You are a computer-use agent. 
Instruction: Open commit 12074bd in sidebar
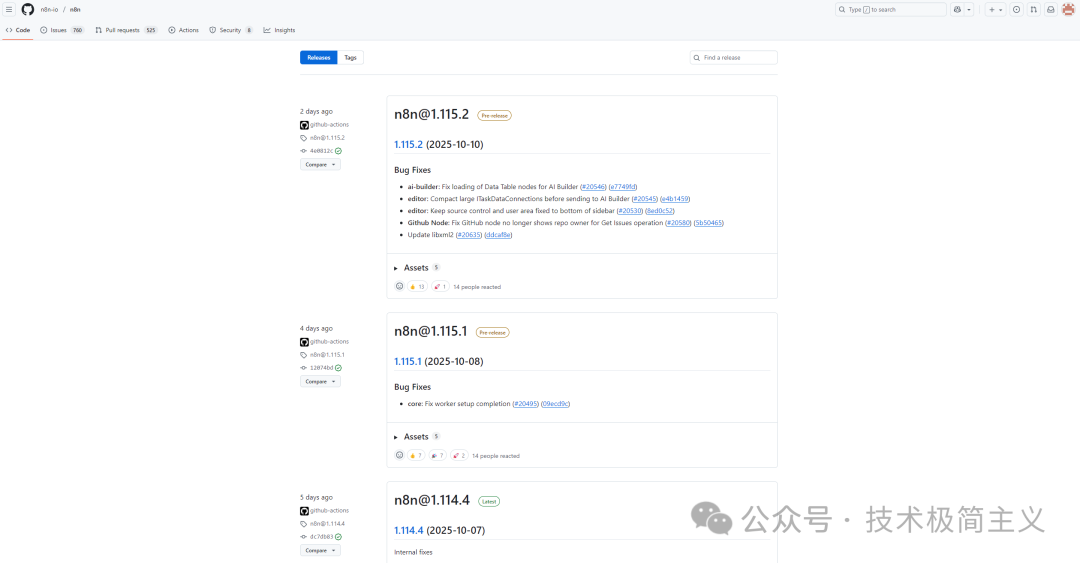(x=321, y=368)
